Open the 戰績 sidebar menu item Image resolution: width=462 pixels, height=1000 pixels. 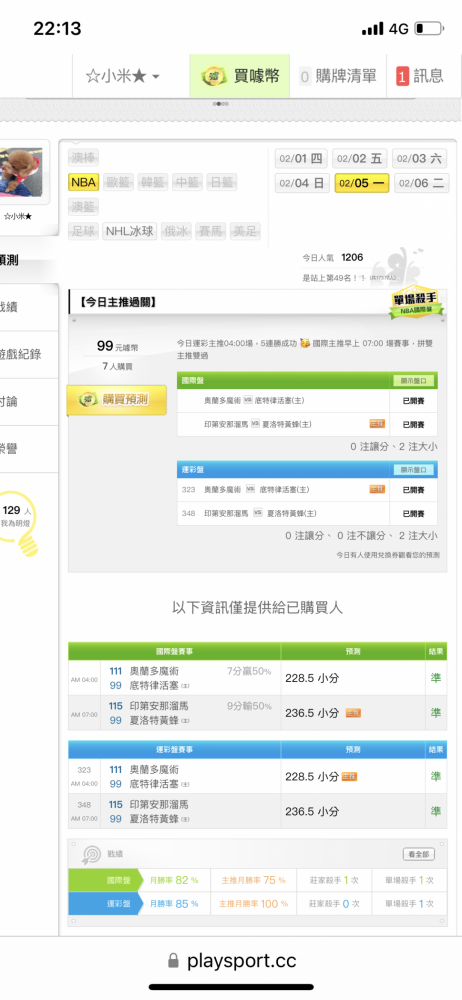pyautogui.click(x=29, y=307)
